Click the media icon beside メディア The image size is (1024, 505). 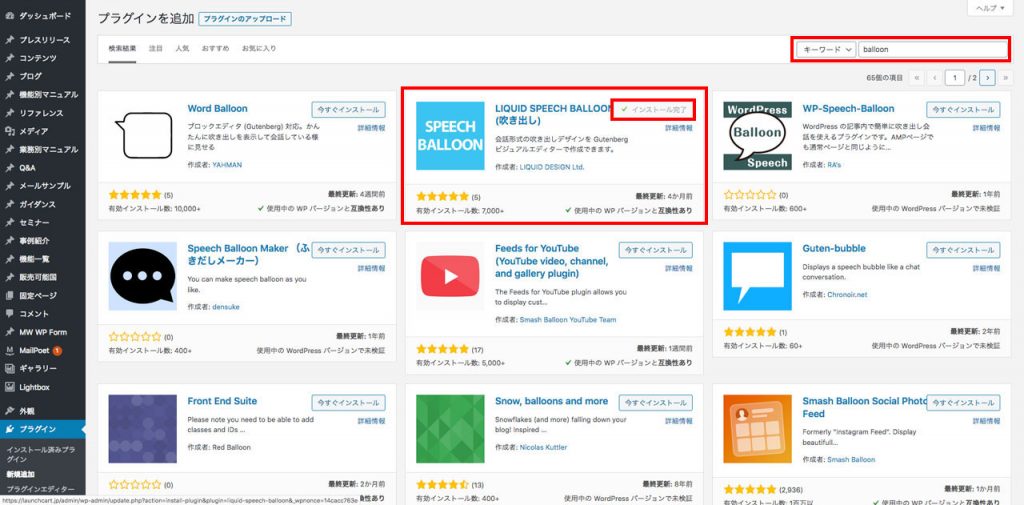(x=9, y=131)
